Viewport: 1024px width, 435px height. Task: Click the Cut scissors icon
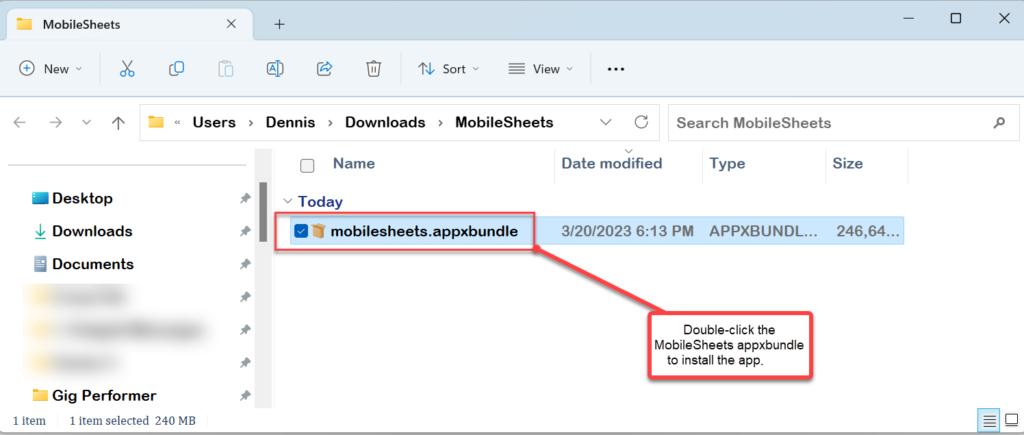(127, 69)
